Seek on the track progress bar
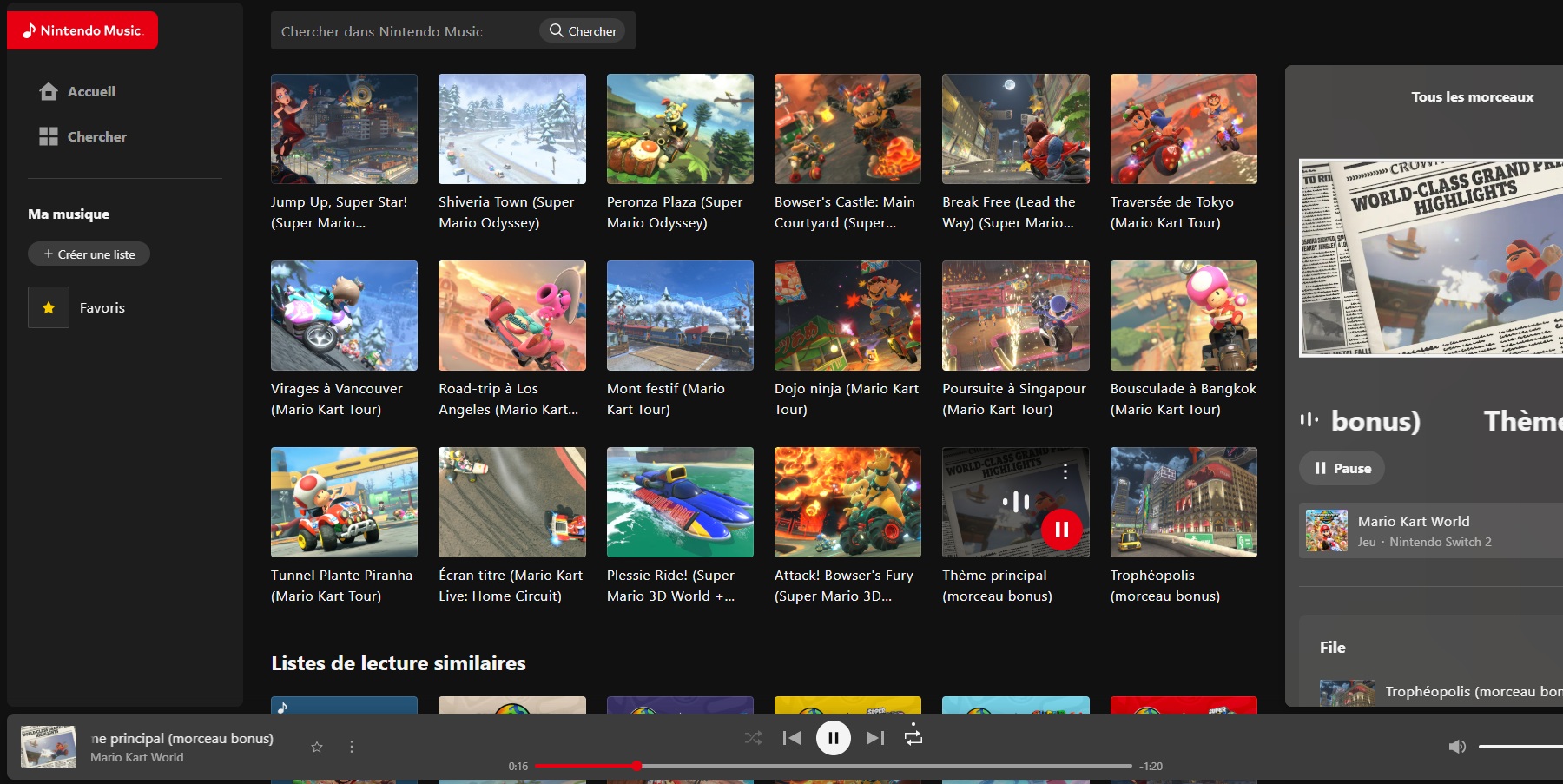Image resolution: width=1563 pixels, height=784 pixels. (833, 766)
